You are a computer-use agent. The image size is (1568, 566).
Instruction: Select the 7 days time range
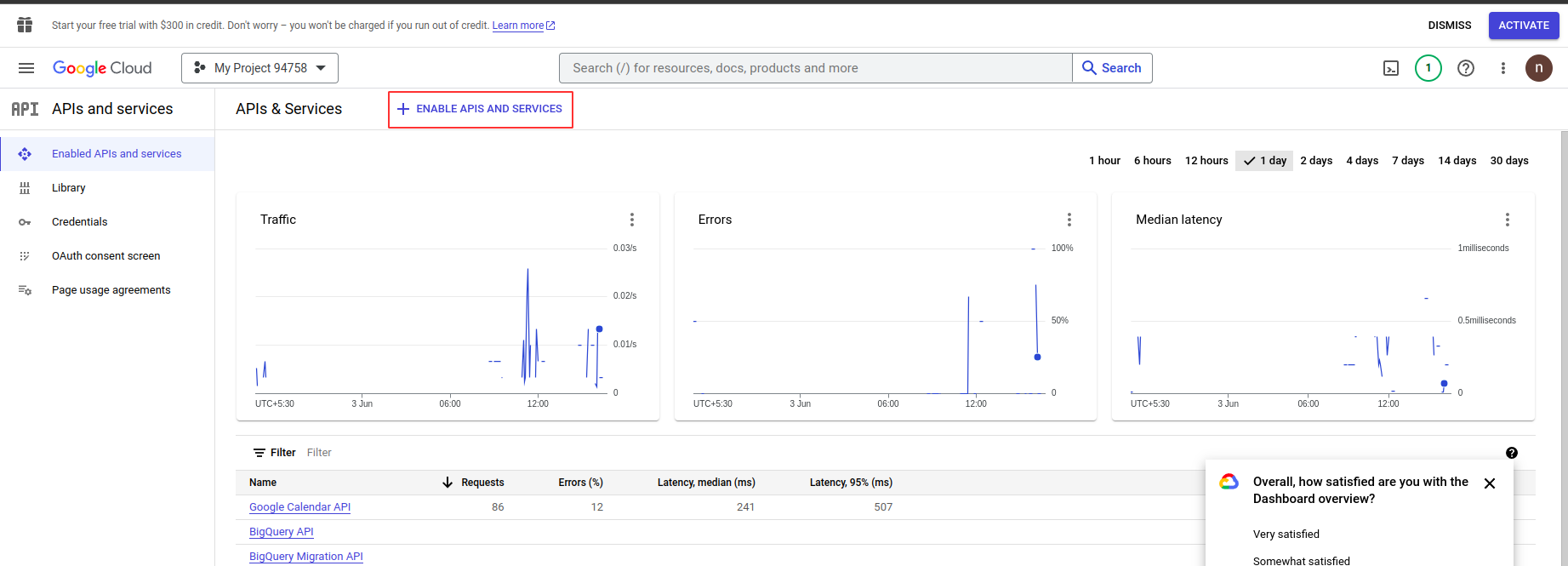pyautogui.click(x=1408, y=161)
